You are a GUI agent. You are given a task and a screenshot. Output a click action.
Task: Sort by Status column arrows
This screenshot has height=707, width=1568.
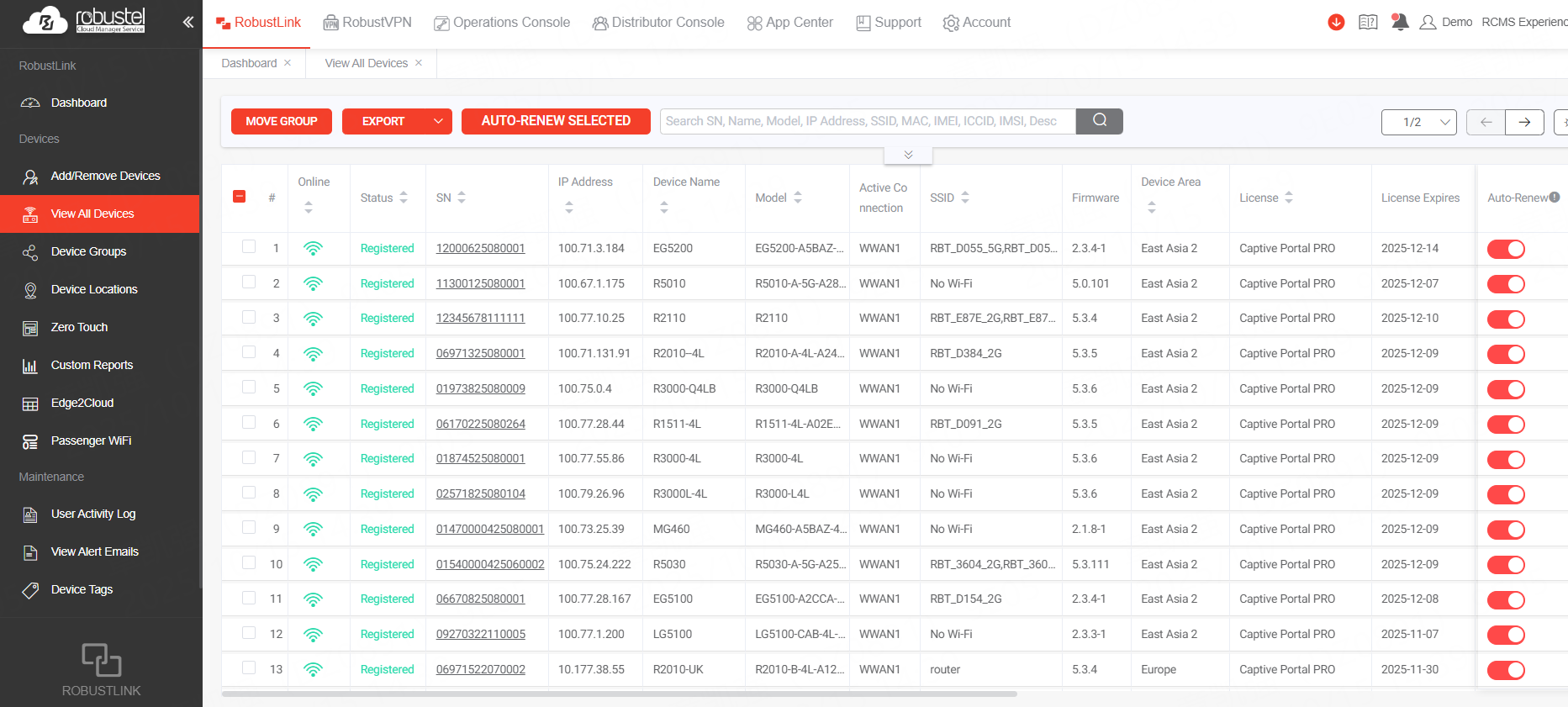click(404, 198)
